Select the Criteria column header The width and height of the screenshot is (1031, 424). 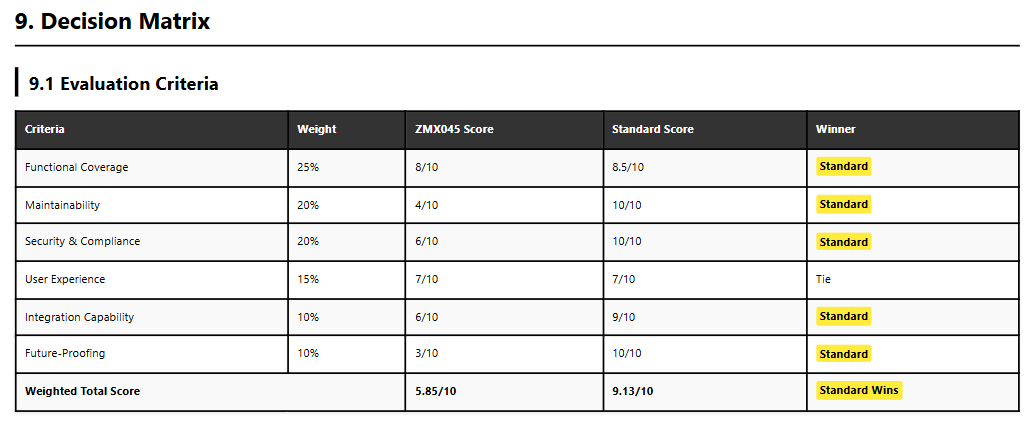click(x=45, y=129)
